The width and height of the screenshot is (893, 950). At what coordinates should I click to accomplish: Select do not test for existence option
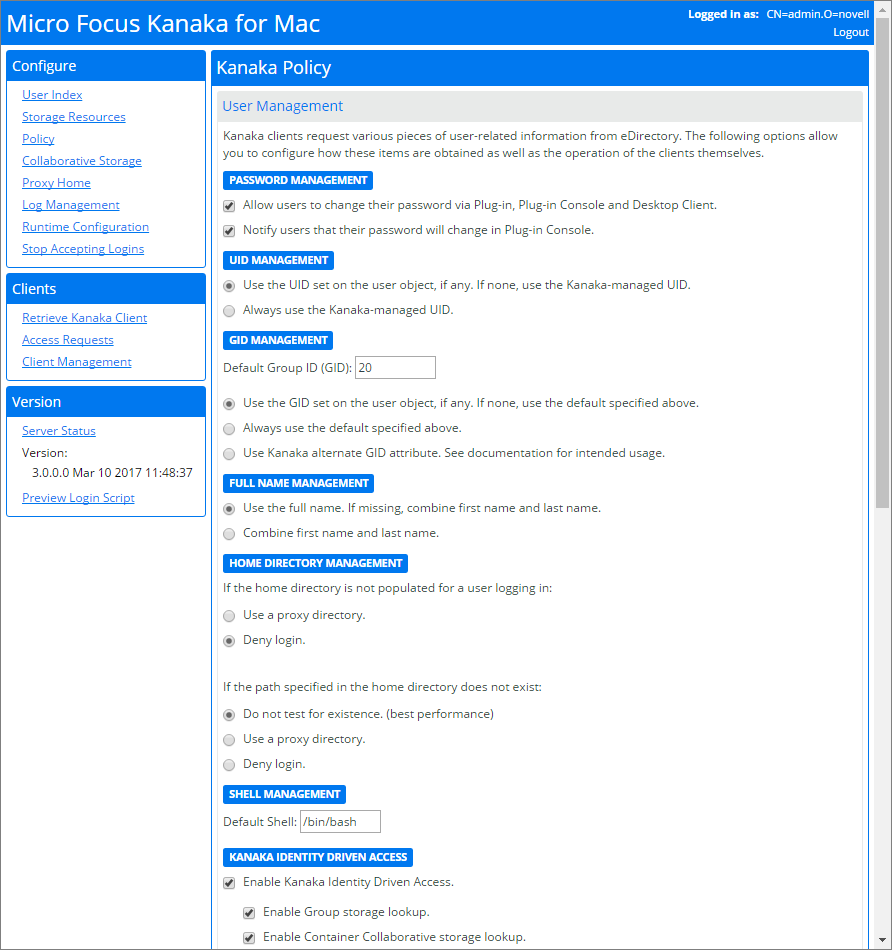[229, 715]
